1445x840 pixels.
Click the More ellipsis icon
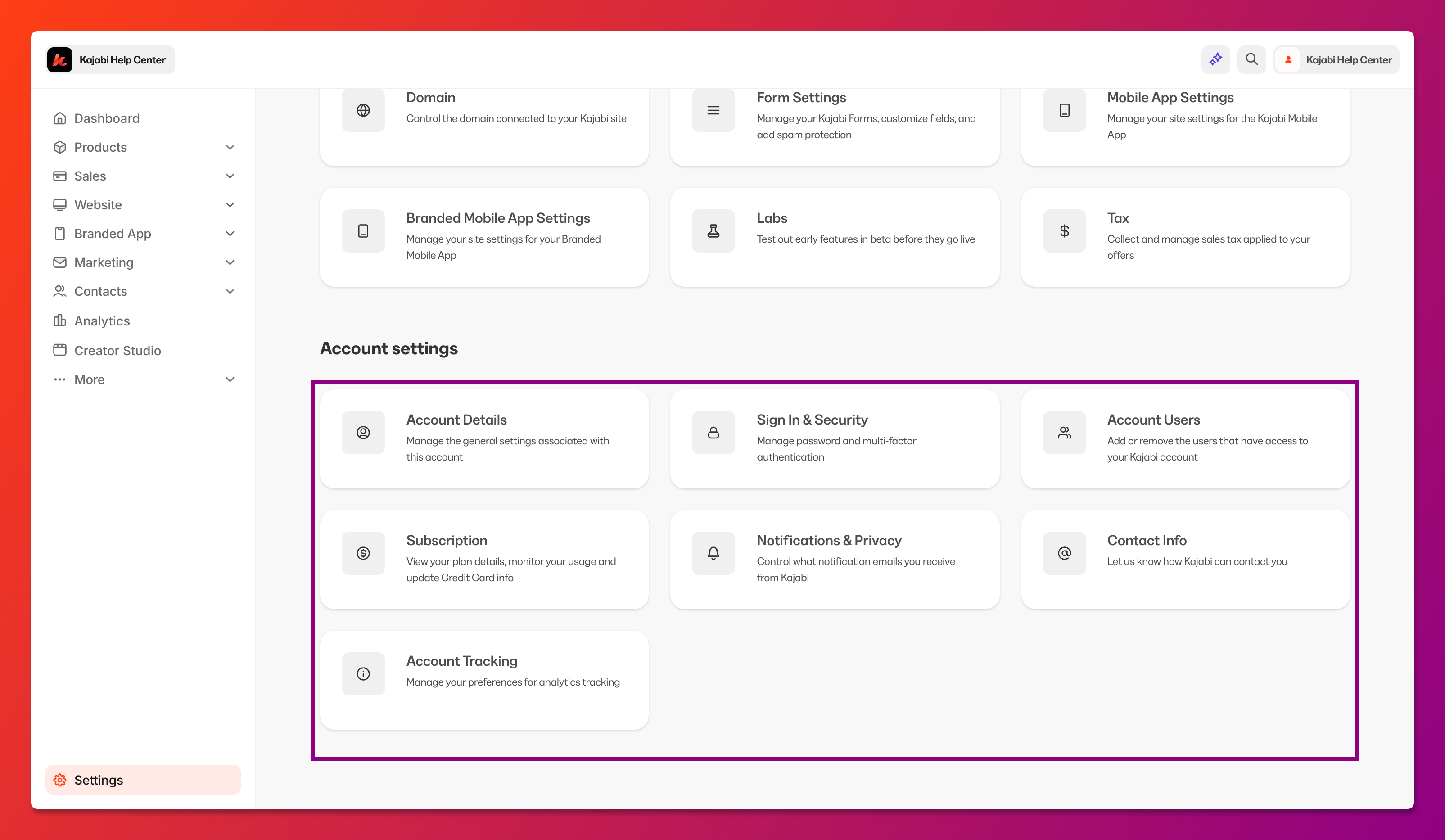coord(59,379)
